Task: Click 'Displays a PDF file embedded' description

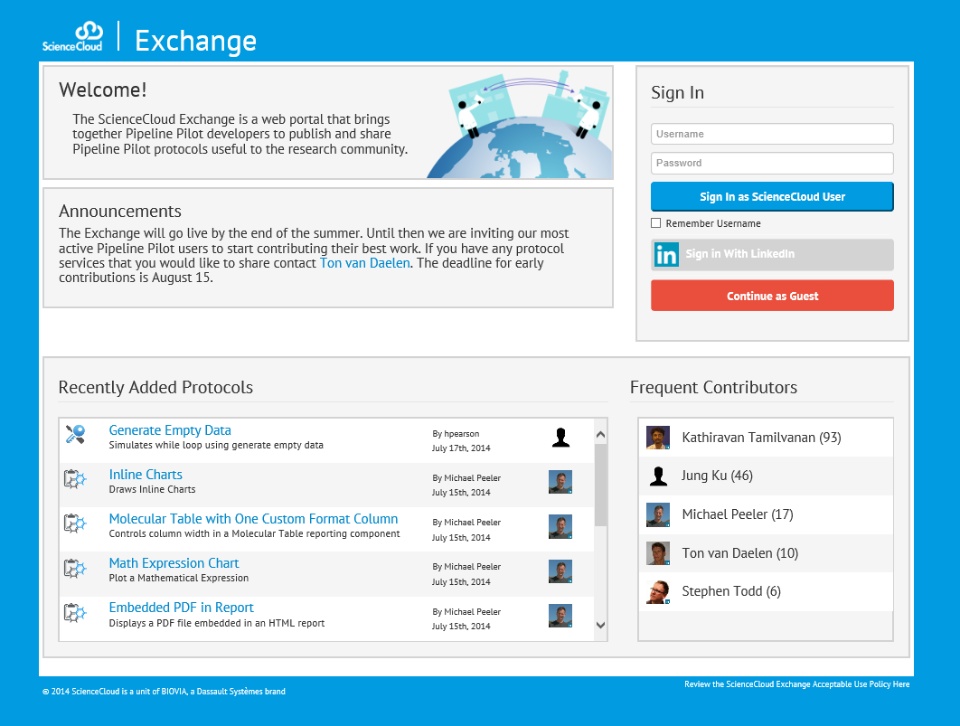Action: (217, 623)
